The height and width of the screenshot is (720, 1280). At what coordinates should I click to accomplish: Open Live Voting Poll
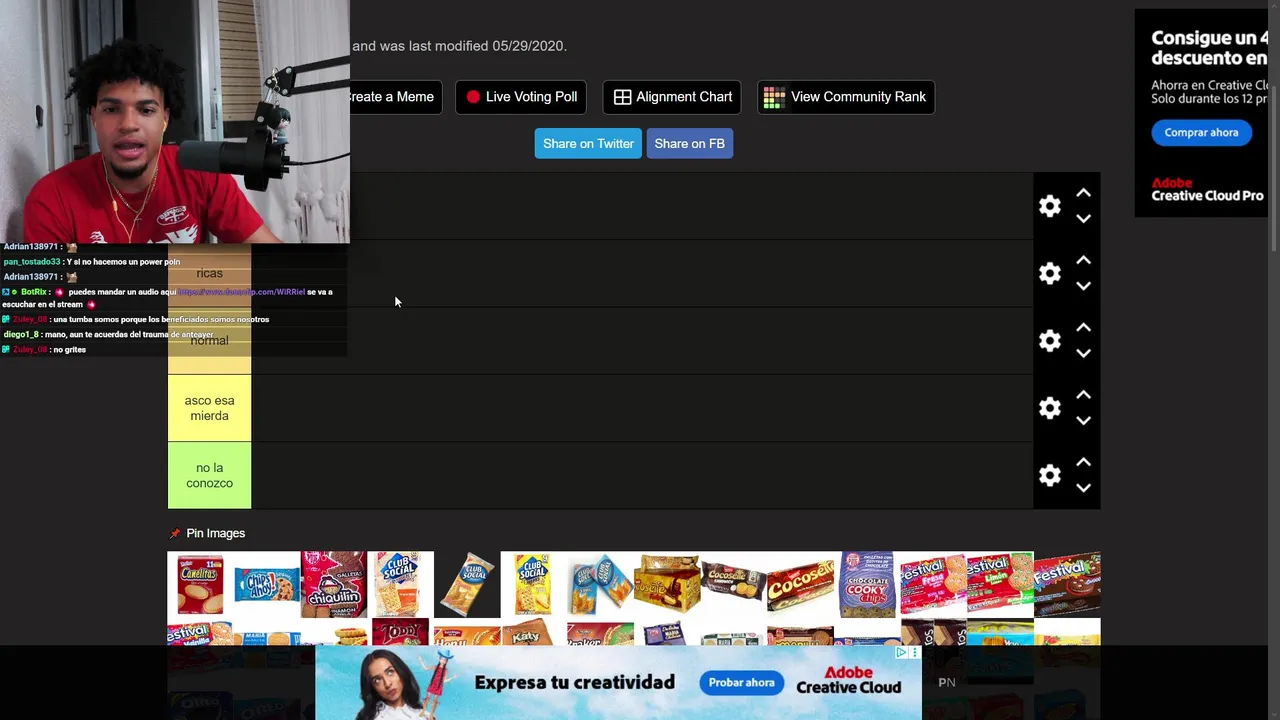click(521, 97)
